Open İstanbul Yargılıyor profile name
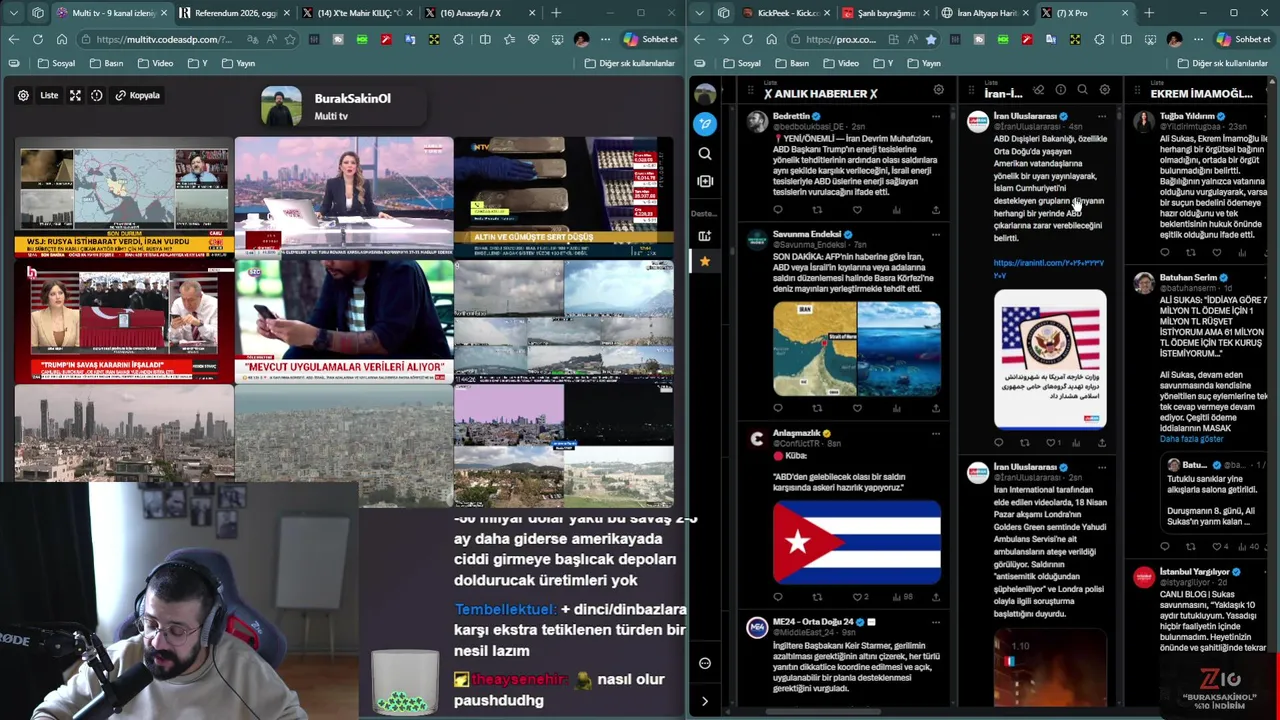Viewport: 1280px width, 720px height. tap(1194, 572)
